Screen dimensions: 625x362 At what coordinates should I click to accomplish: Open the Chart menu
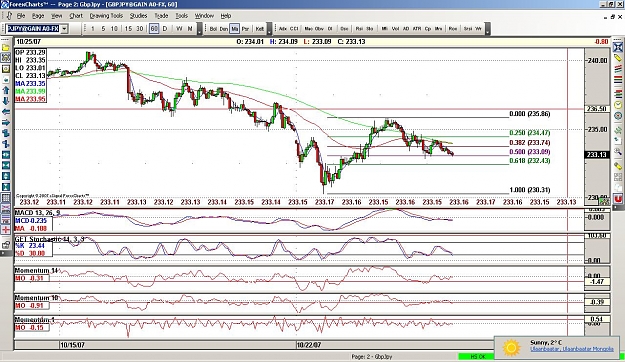click(76, 16)
